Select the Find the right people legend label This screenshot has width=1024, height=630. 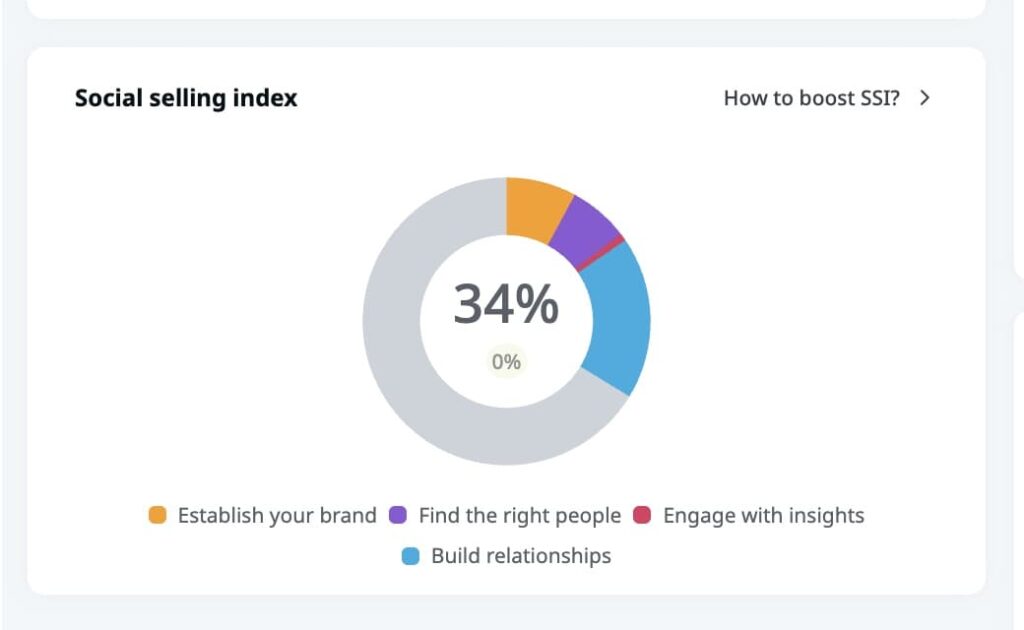[x=517, y=515]
